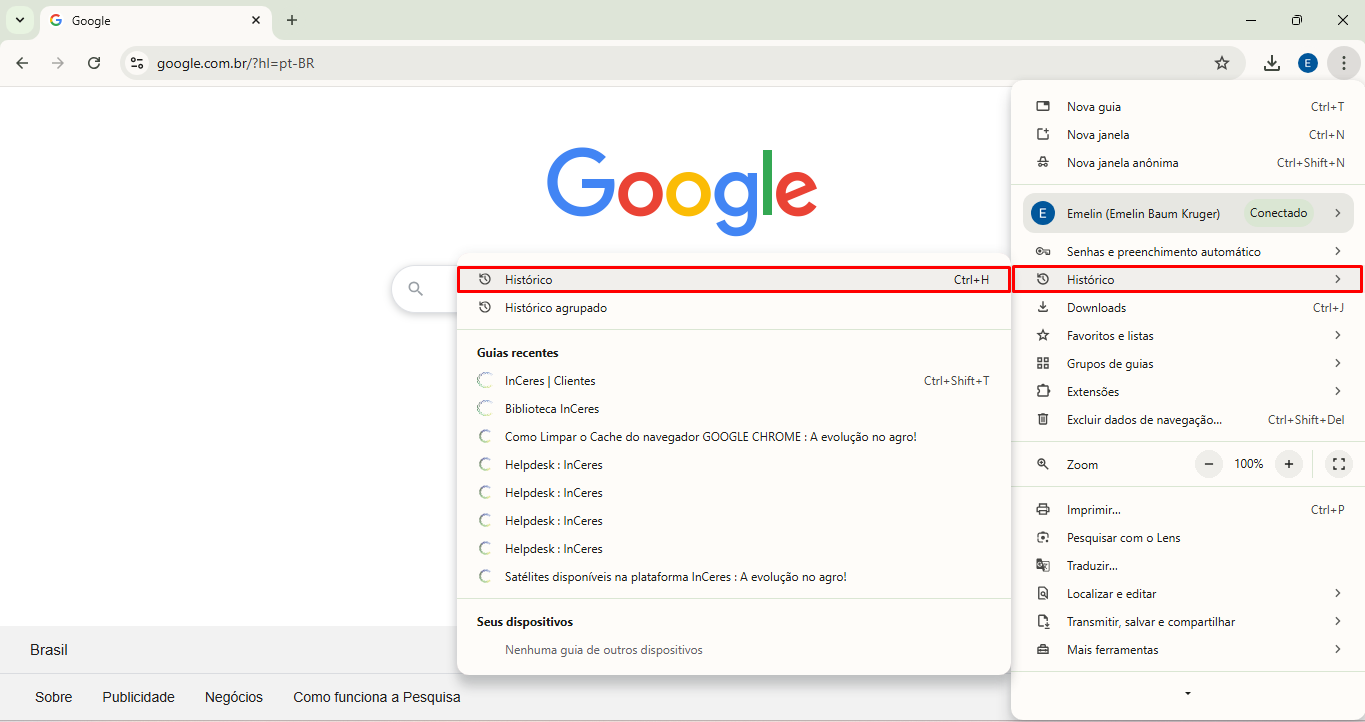Screen dimensions: 1365x722
Task: Close the Google tab
Action: (256, 20)
